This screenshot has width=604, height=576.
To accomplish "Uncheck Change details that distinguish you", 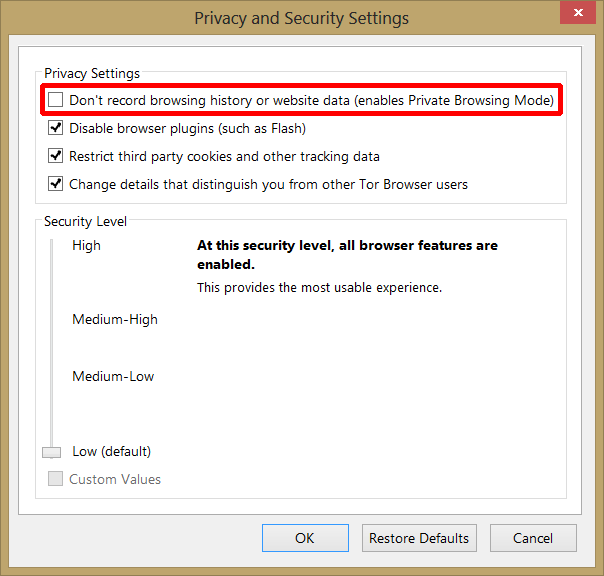I will coord(56,184).
